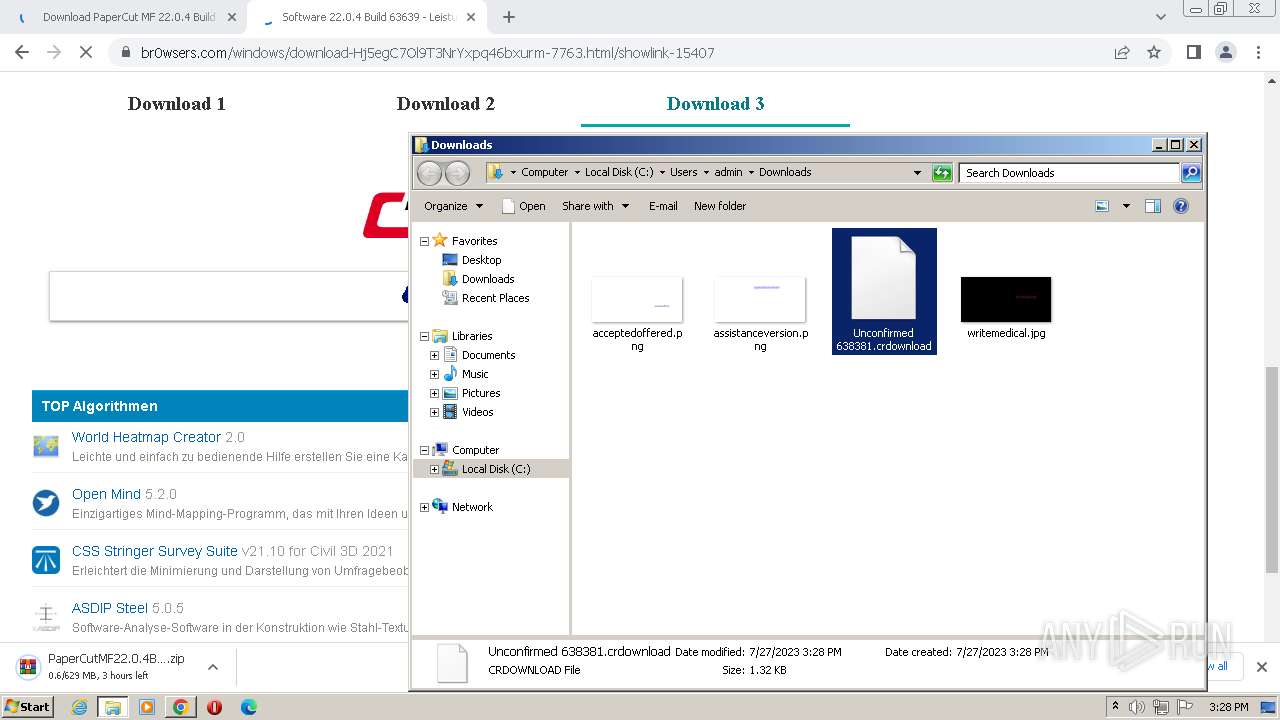Click Chrome icon in taskbar
This screenshot has height=720, width=1280.
click(181, 707)
